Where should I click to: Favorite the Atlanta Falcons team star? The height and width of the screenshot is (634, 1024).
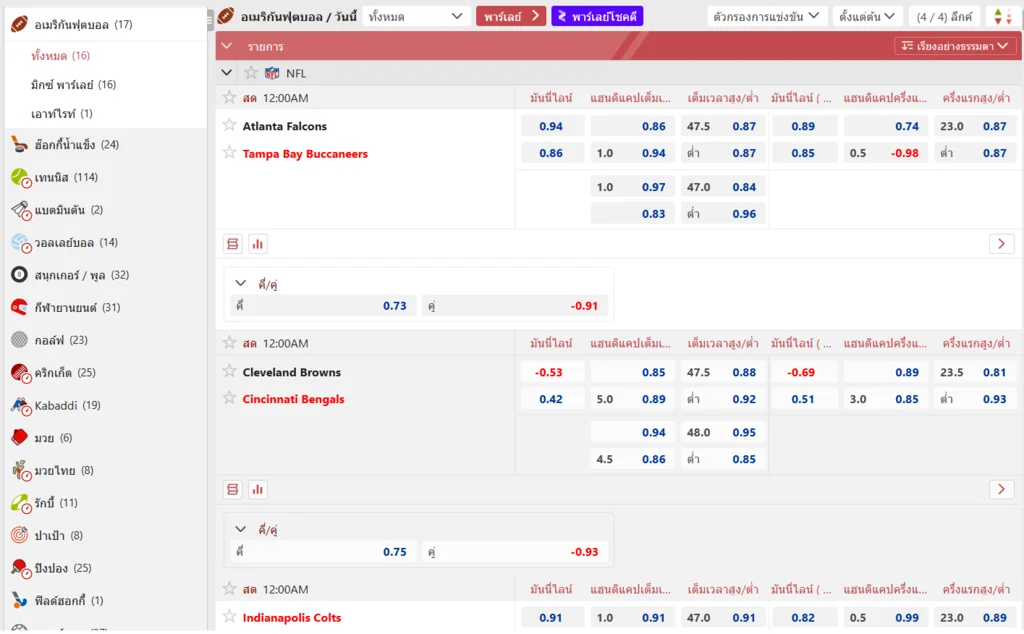tap(230, 126)
